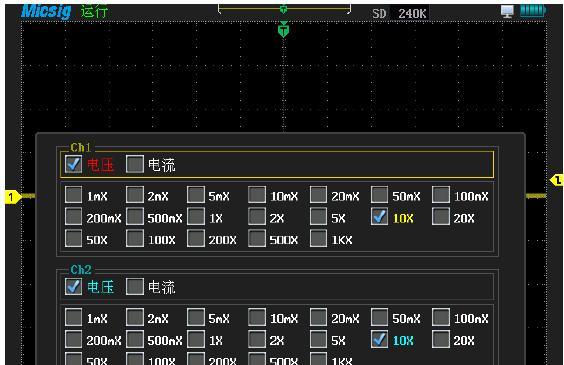This screenshot has width=564, height=365.
Task: Select Ch1 5X probe ratio
Action: coord(318,217)
